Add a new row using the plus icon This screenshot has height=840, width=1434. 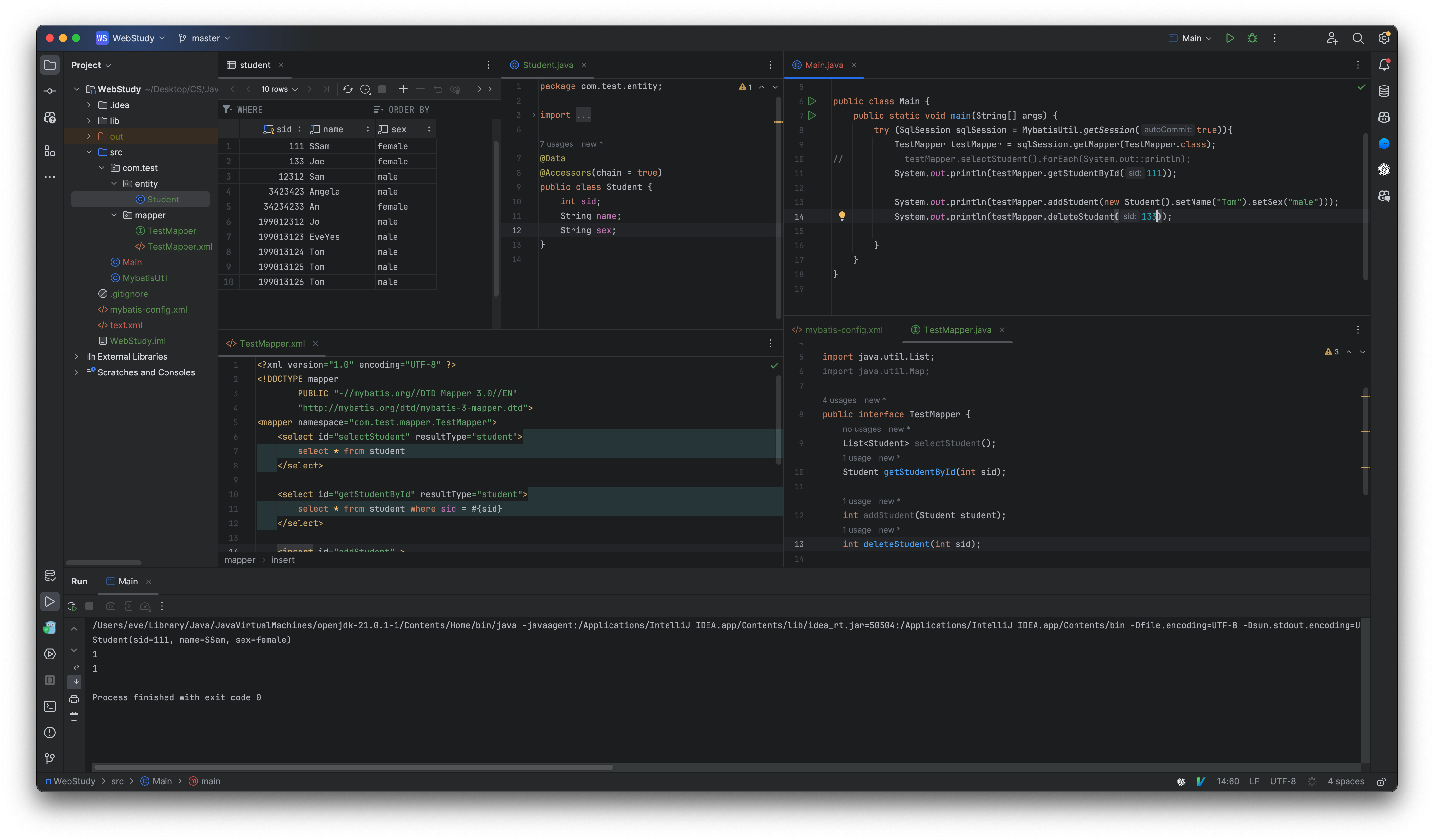(x=403, y=89)
